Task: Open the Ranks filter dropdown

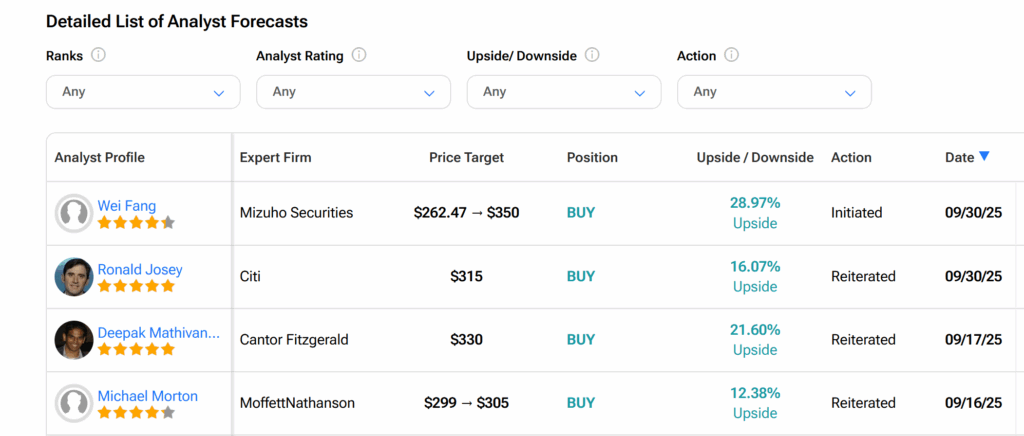Action: [143, 92]
